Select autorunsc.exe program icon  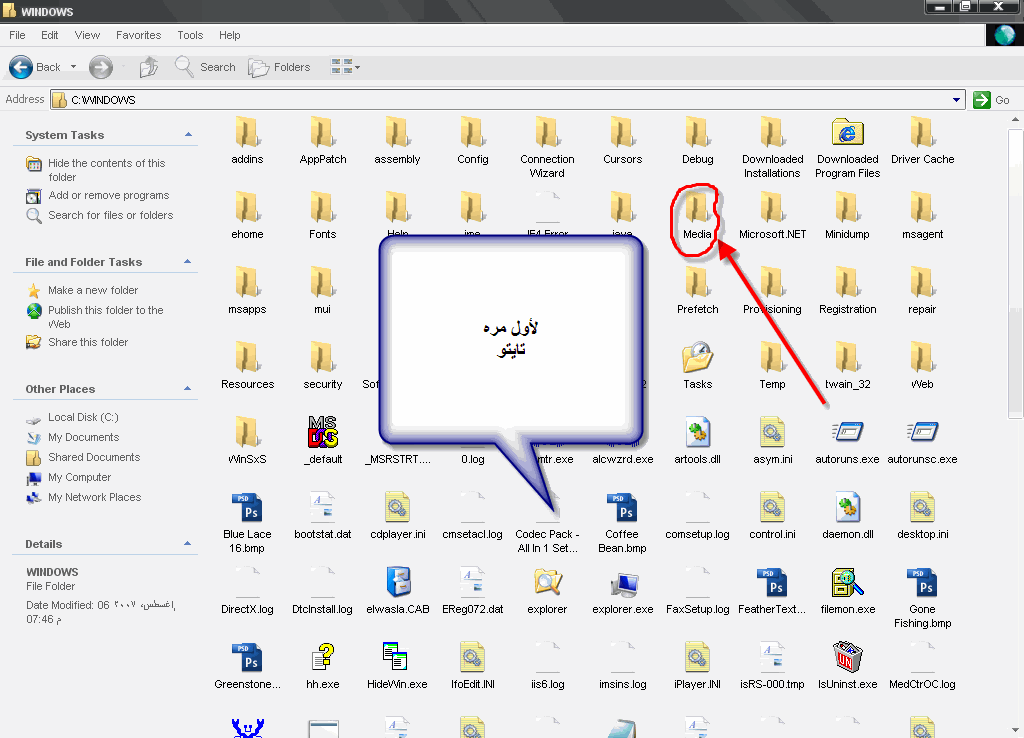pos(922,432)
